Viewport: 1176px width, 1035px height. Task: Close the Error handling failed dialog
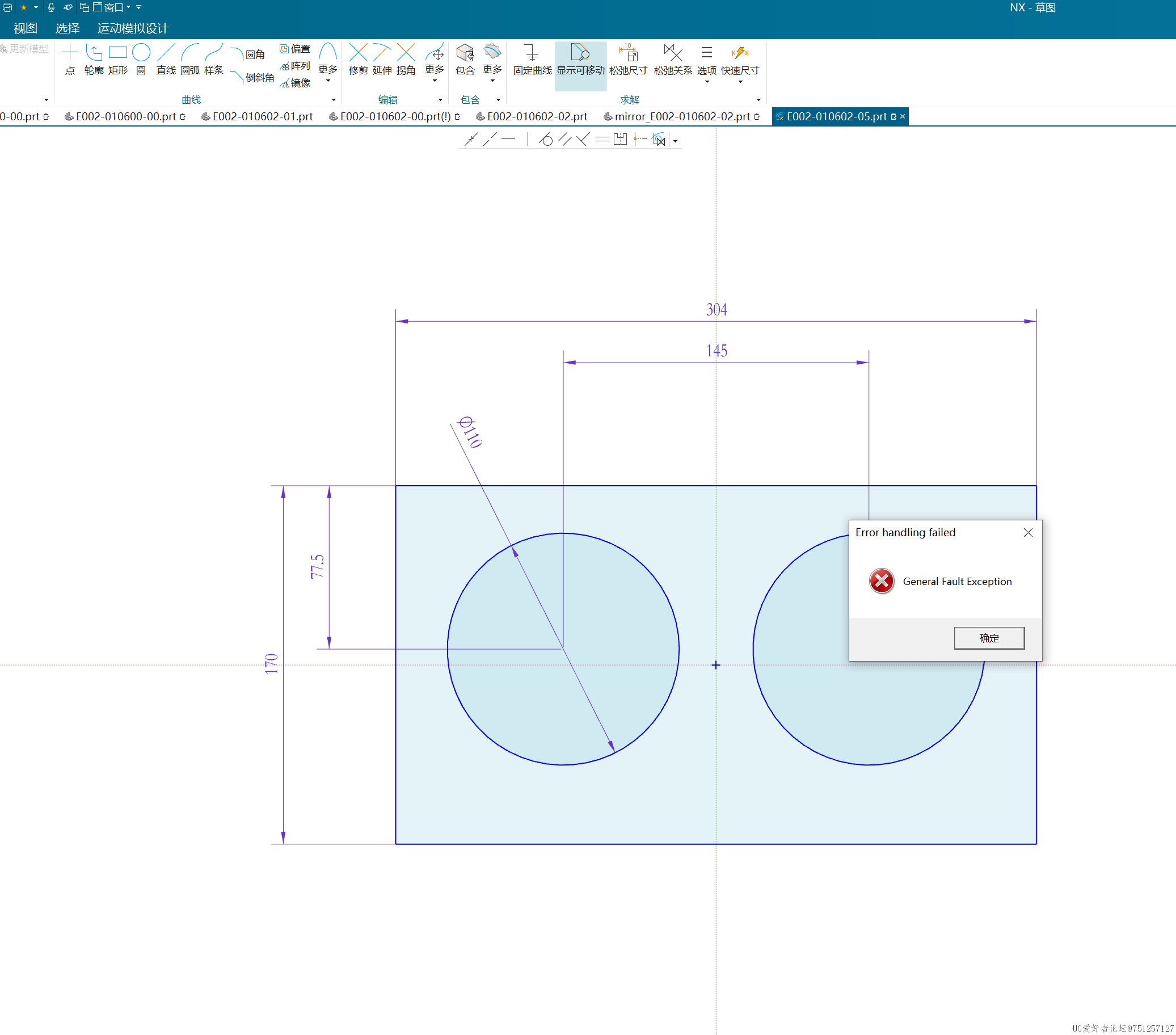coord(1028,532)
